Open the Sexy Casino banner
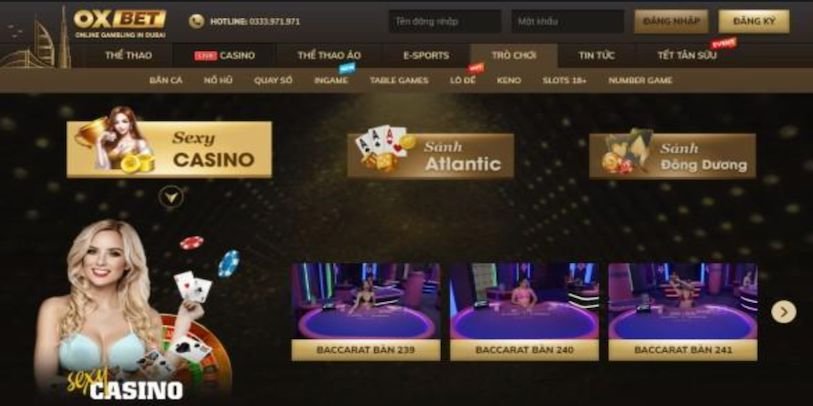 (x=169, y=150)
